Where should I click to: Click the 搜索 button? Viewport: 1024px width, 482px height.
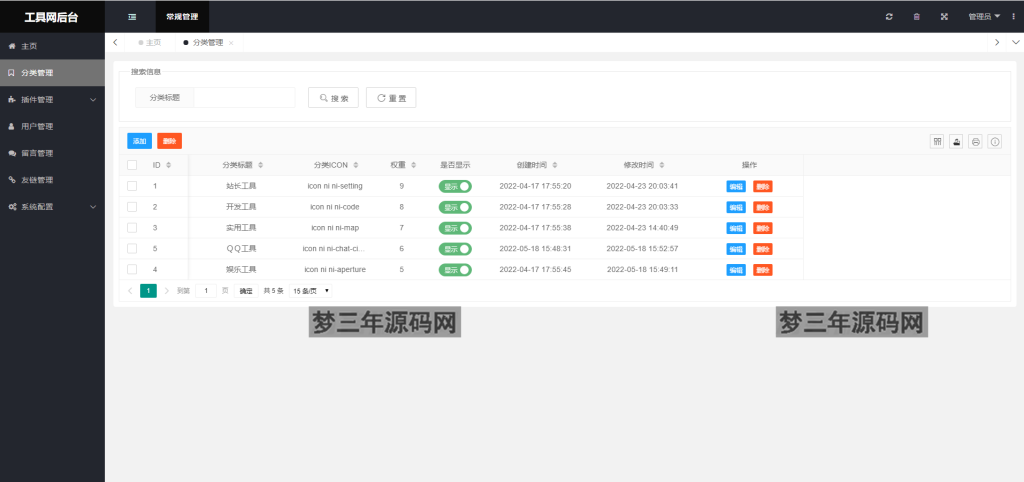coord(333,98)
